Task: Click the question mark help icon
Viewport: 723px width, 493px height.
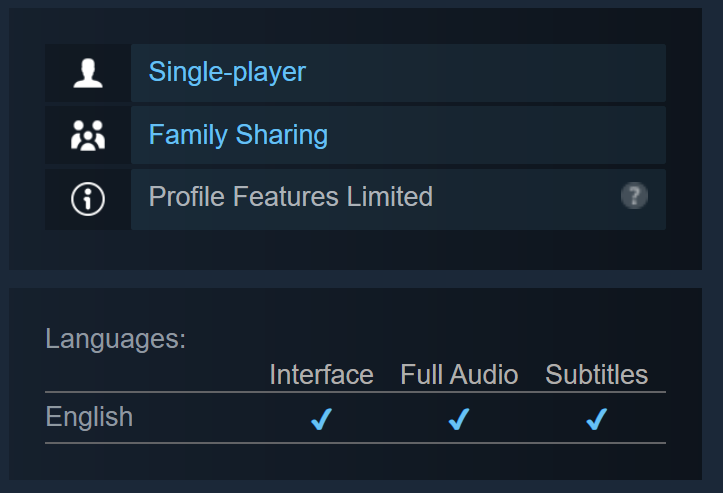Action: click(x=634, y=196)
